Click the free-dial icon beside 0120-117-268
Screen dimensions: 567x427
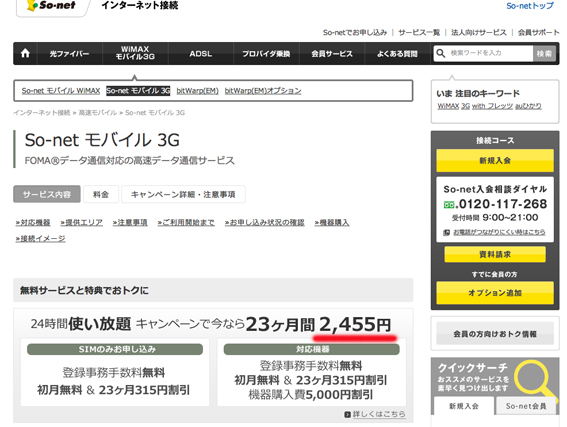(x=448, y=205)
